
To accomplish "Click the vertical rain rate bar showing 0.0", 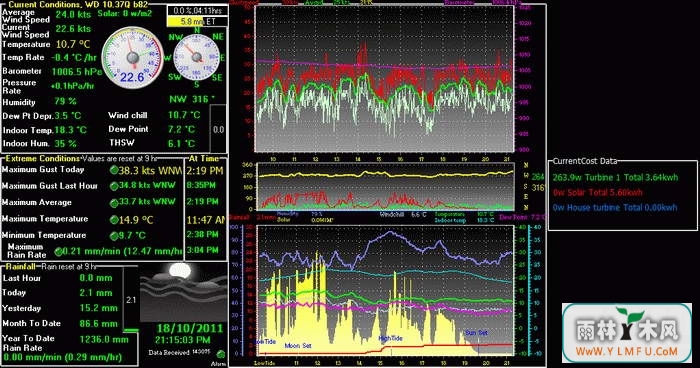I will [218, 130].
